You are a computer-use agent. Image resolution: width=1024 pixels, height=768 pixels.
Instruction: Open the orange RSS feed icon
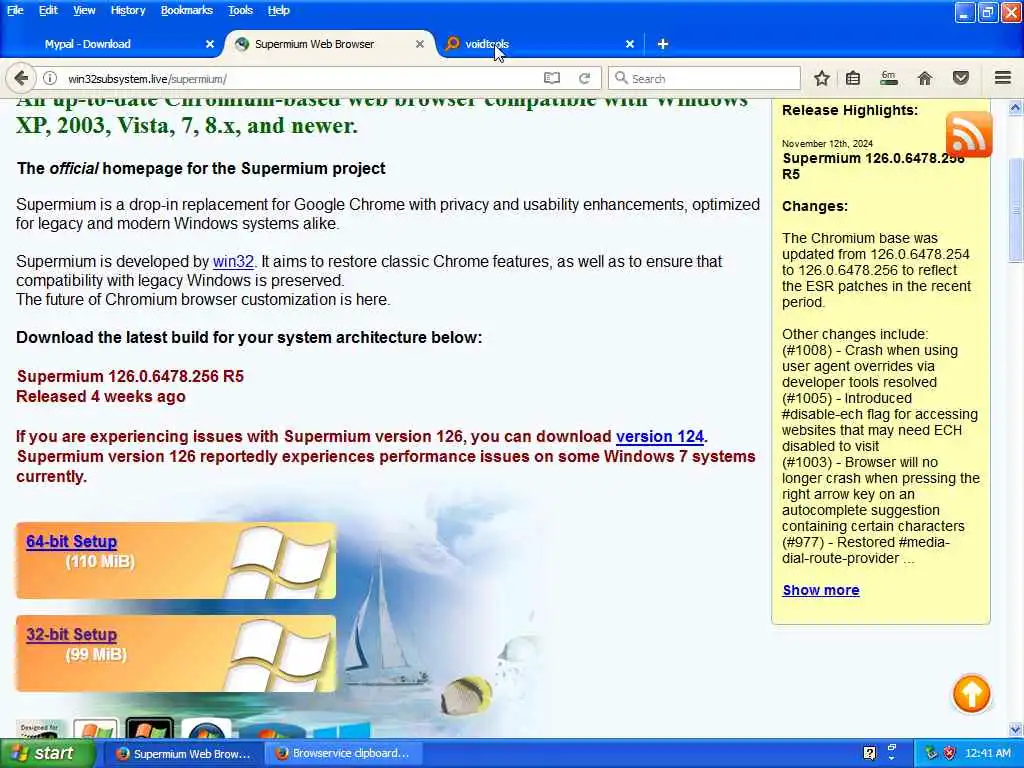968,135
